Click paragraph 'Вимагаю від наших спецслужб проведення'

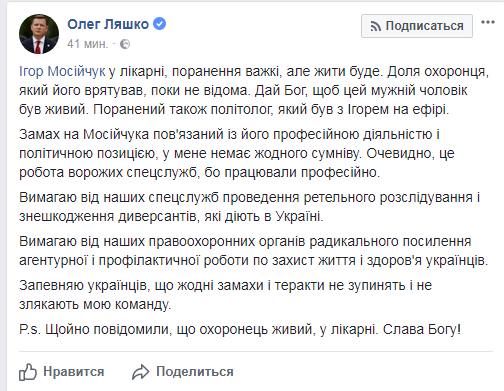coord(249,207)
